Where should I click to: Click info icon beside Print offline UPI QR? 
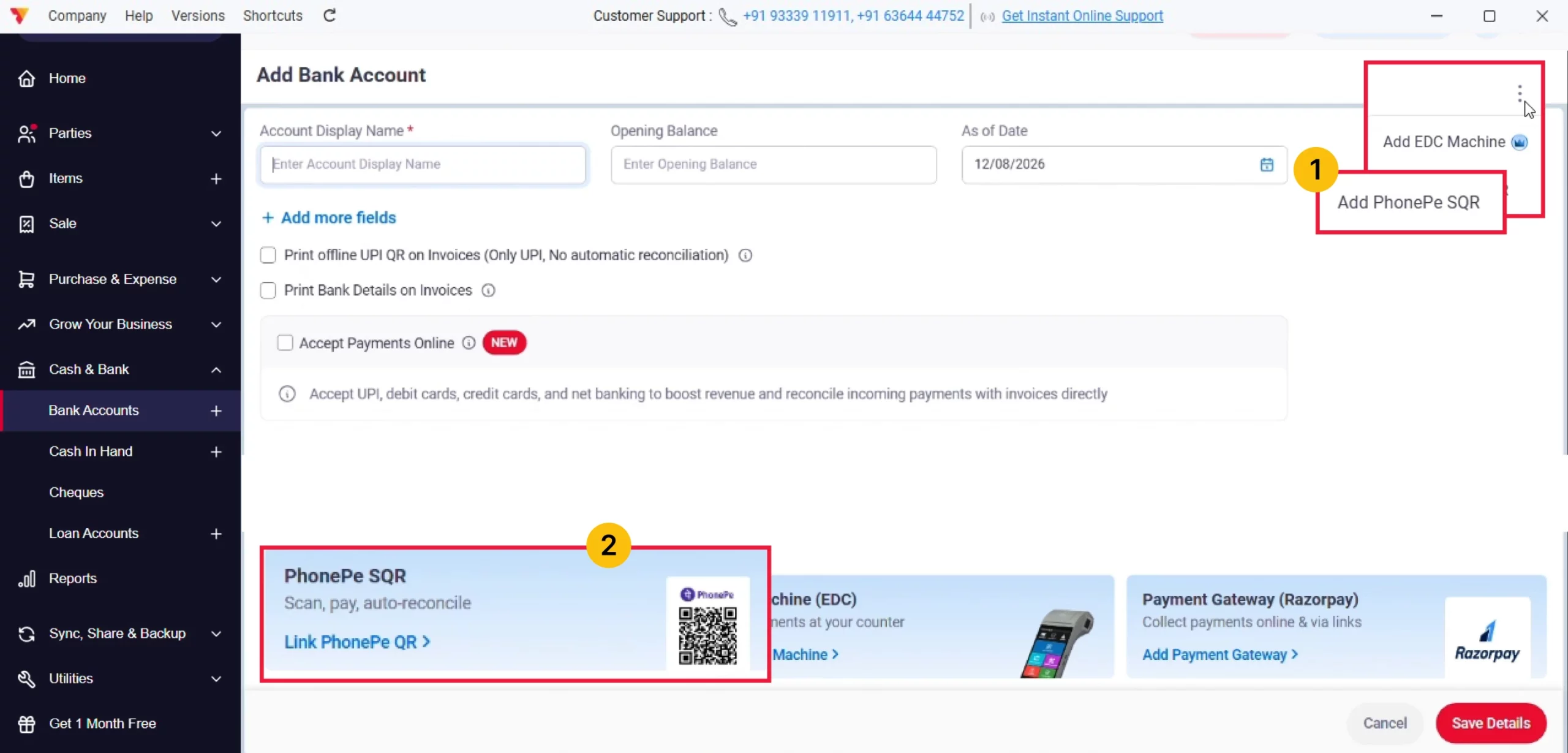tap(745, 255)
